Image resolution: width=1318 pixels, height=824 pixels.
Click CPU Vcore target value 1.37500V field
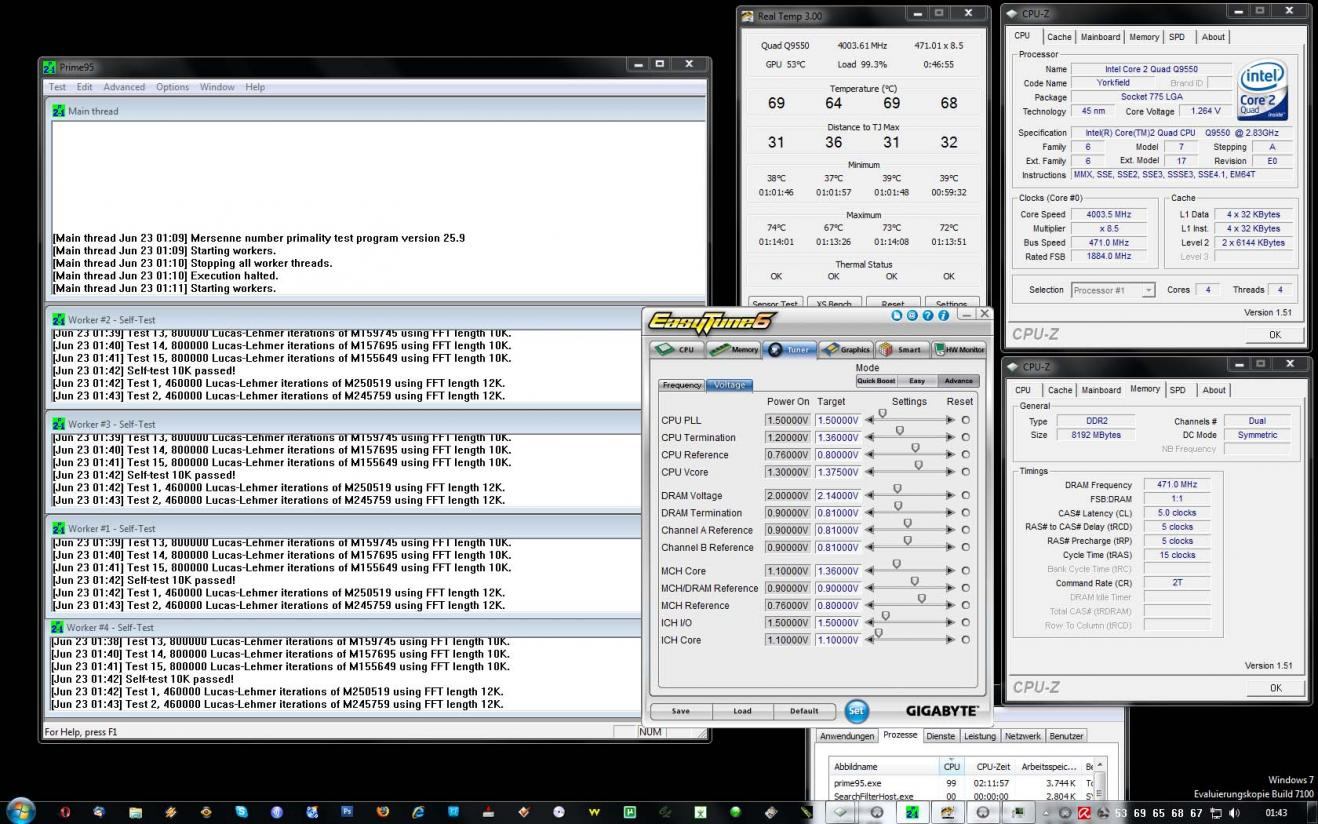coord(837,472)
